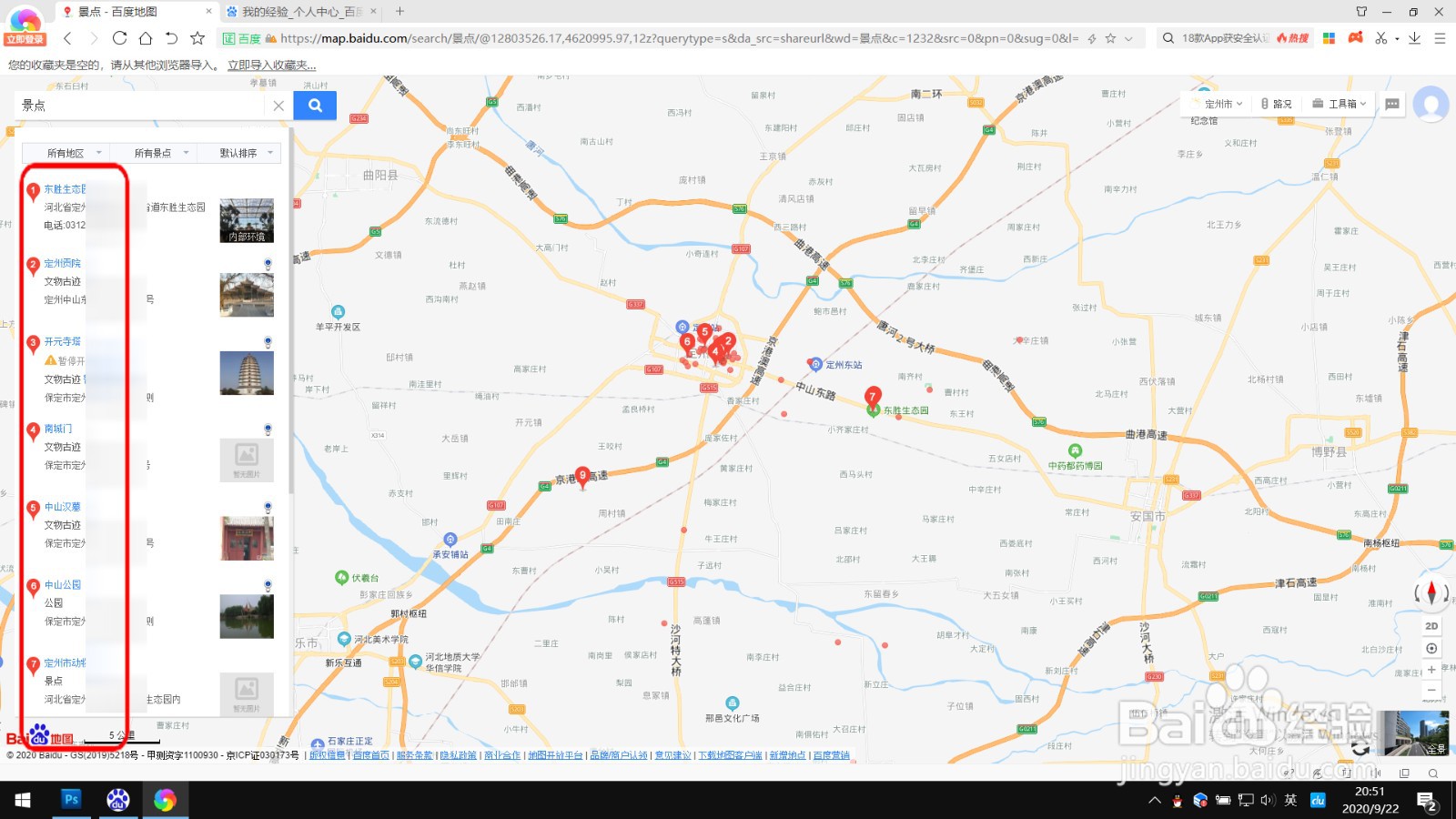Screen dimensions: 1456x819
Task: Open the browser hamburger menu
Action: [x=1440, y=38]
